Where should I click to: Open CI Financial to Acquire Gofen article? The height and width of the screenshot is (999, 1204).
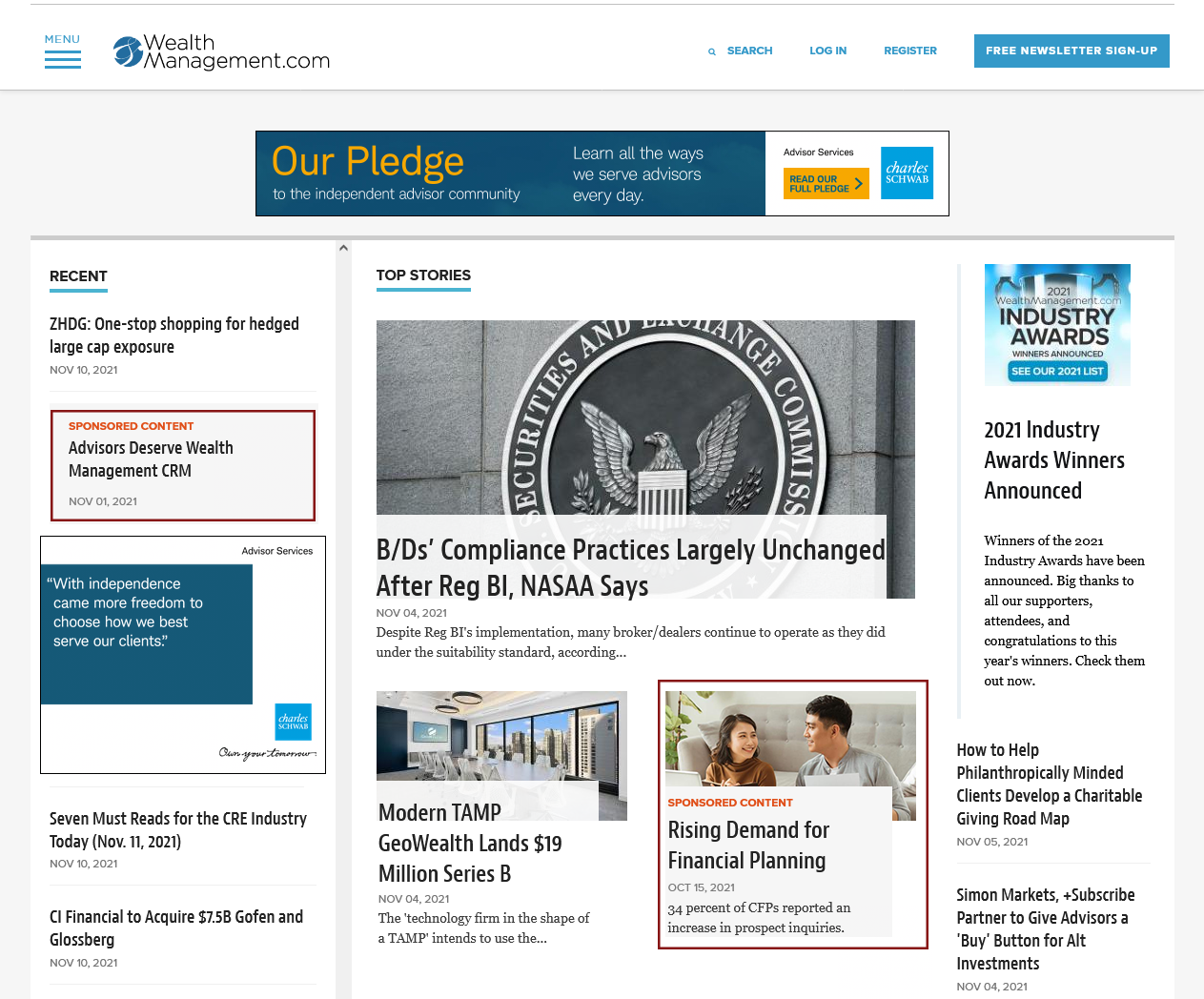coord(176,928)
